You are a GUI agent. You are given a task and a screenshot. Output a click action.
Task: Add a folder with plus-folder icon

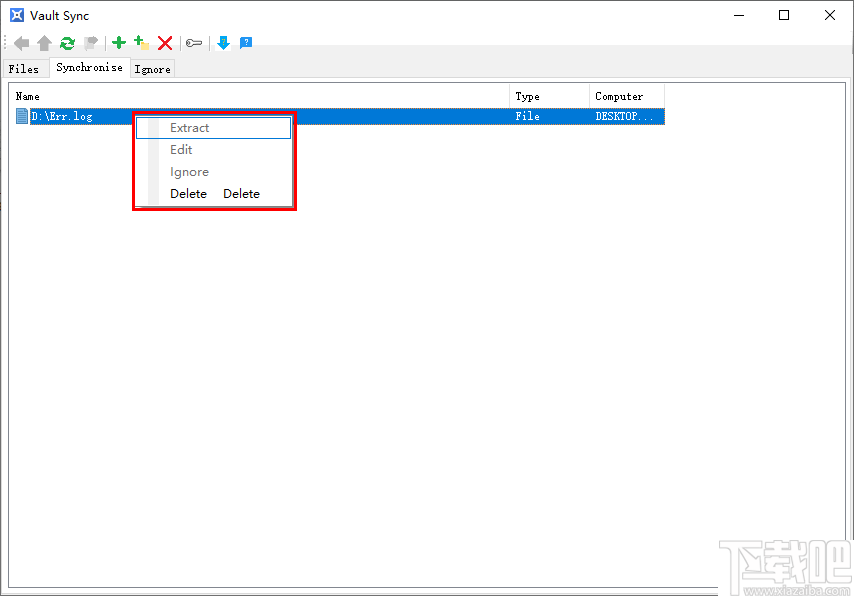(142, 42)
